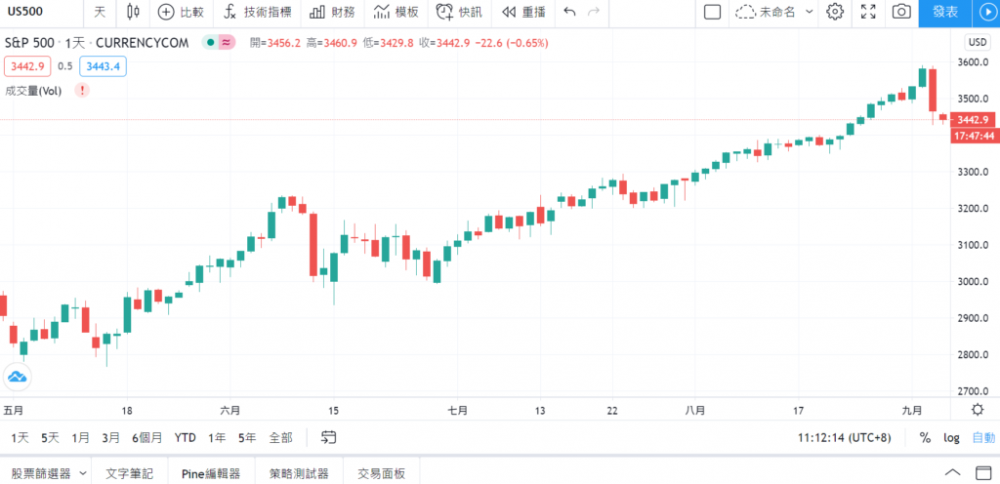Open the 未命名 saved layout dropdown

774,11
